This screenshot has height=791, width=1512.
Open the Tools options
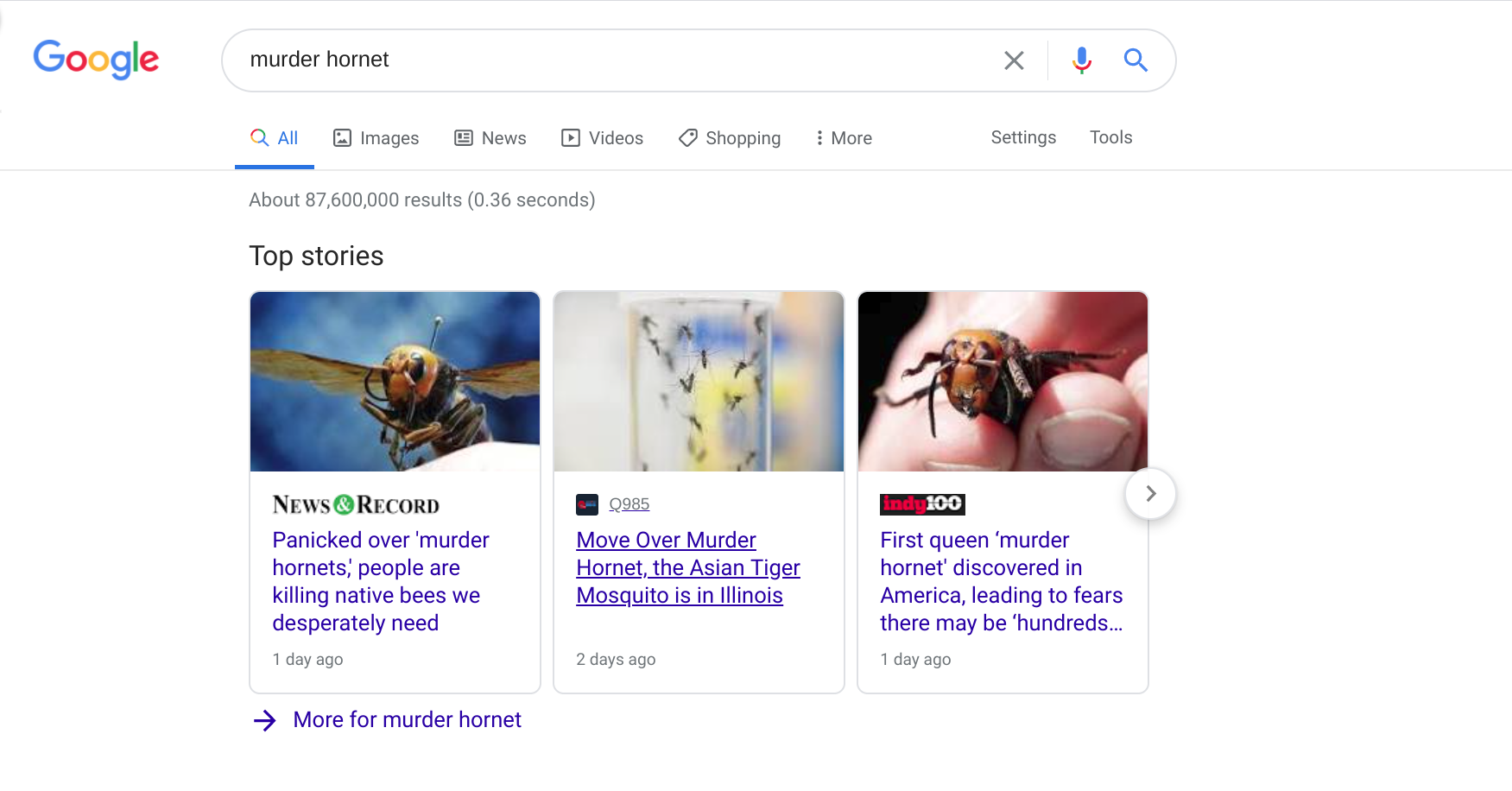point(1110,137)
